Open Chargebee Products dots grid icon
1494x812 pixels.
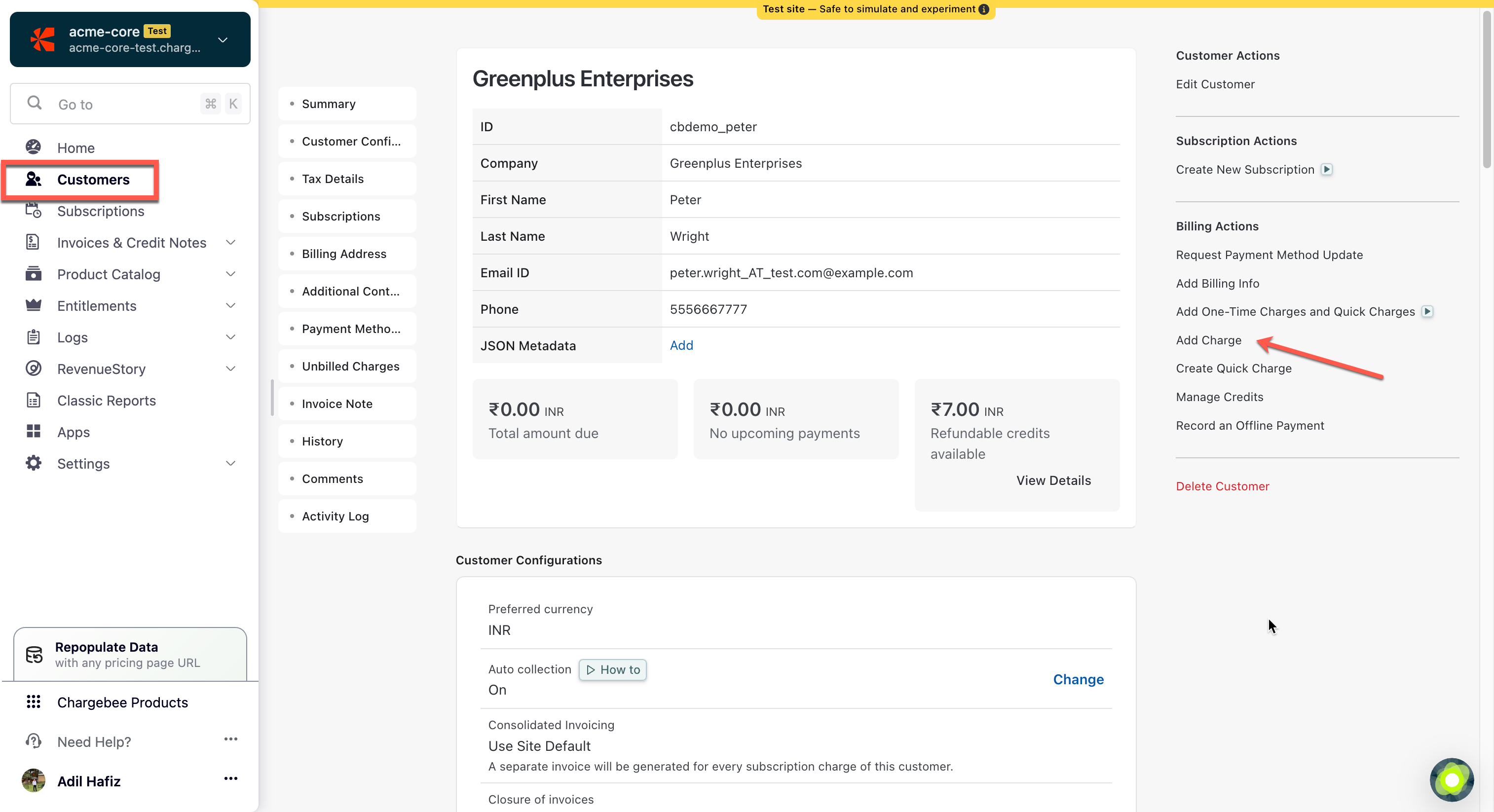click(33, 702)
